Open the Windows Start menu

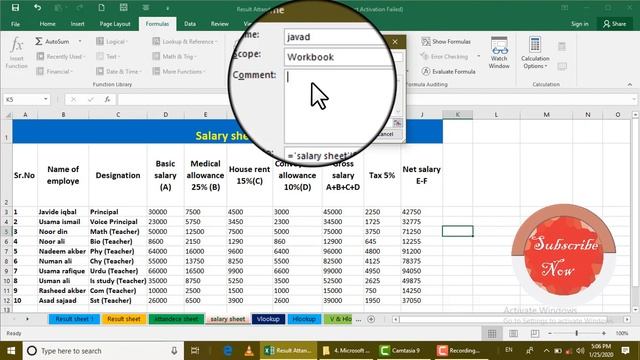pos(11,351)
